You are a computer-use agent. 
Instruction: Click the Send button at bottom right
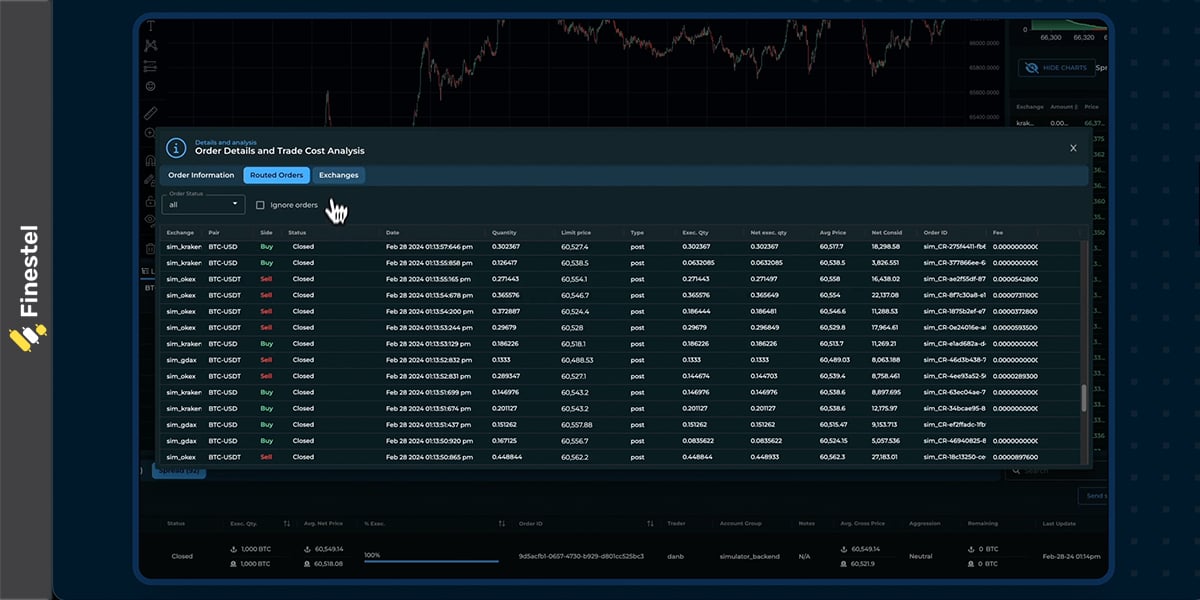coord(1096,495)
